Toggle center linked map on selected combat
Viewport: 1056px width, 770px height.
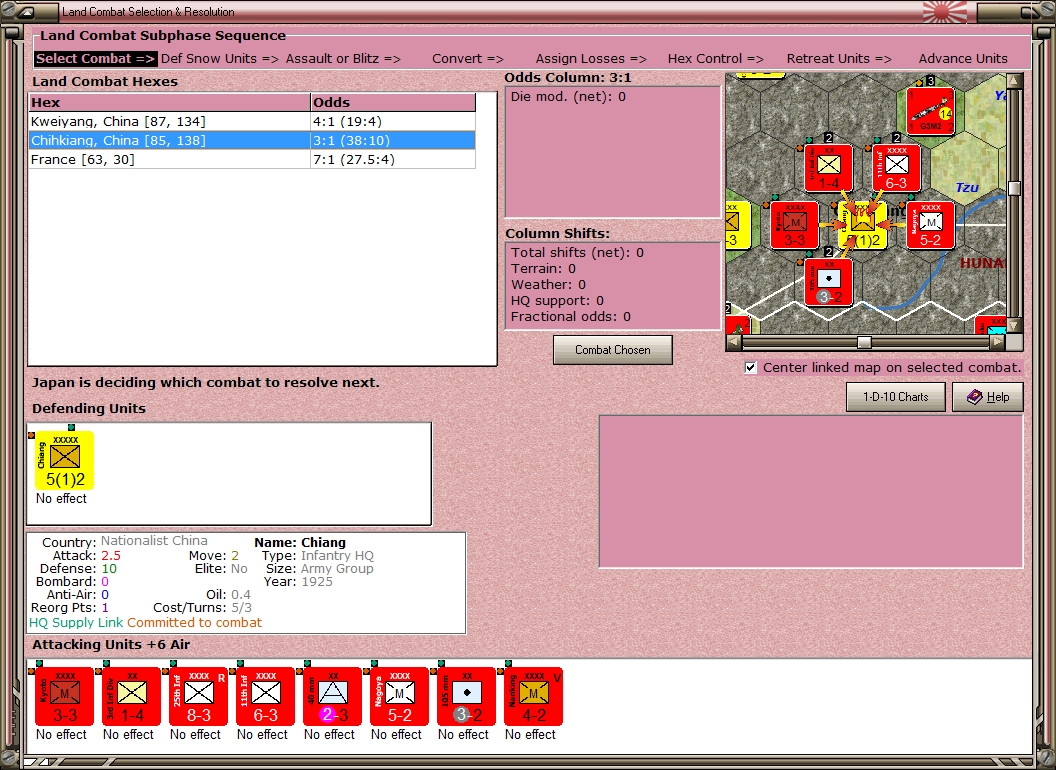[x=751, y=368]
